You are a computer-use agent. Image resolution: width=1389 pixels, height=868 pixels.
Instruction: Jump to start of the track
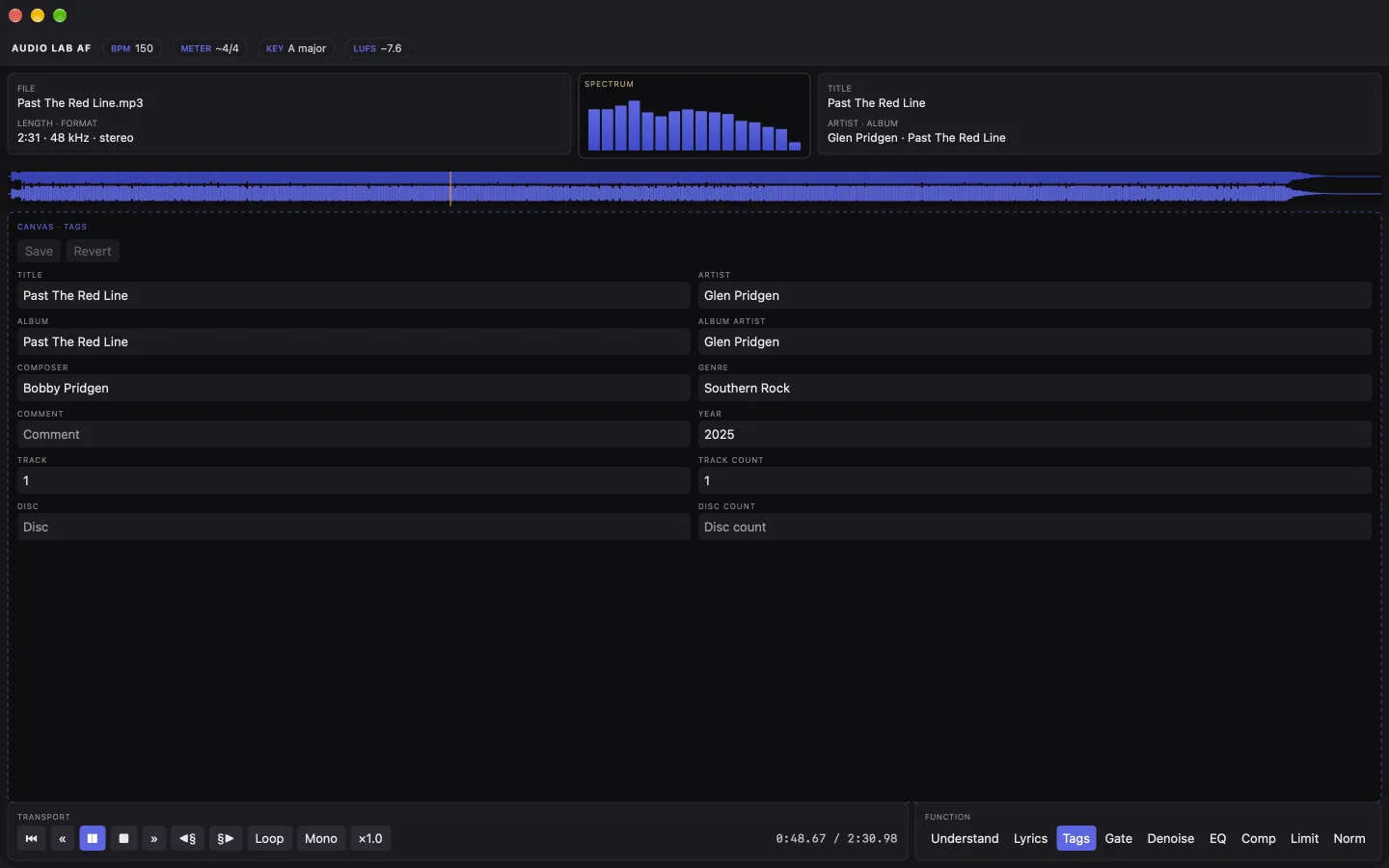pyautogui.click(x=31, y=839)
